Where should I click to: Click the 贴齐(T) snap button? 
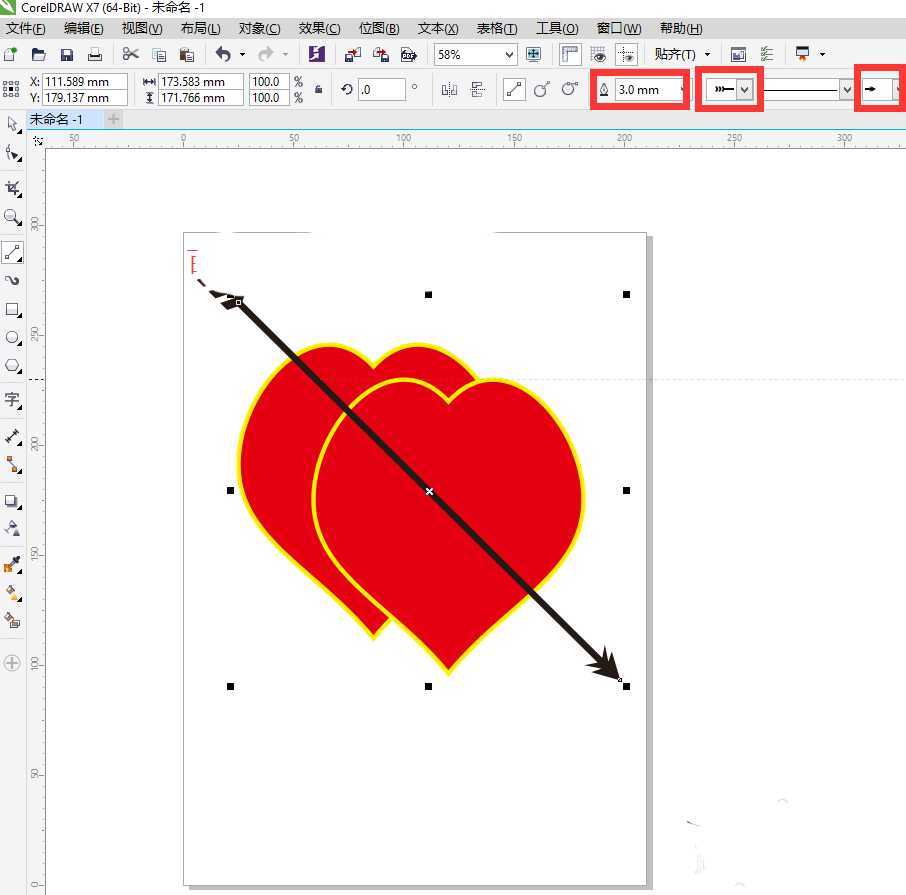pos(675,54)
